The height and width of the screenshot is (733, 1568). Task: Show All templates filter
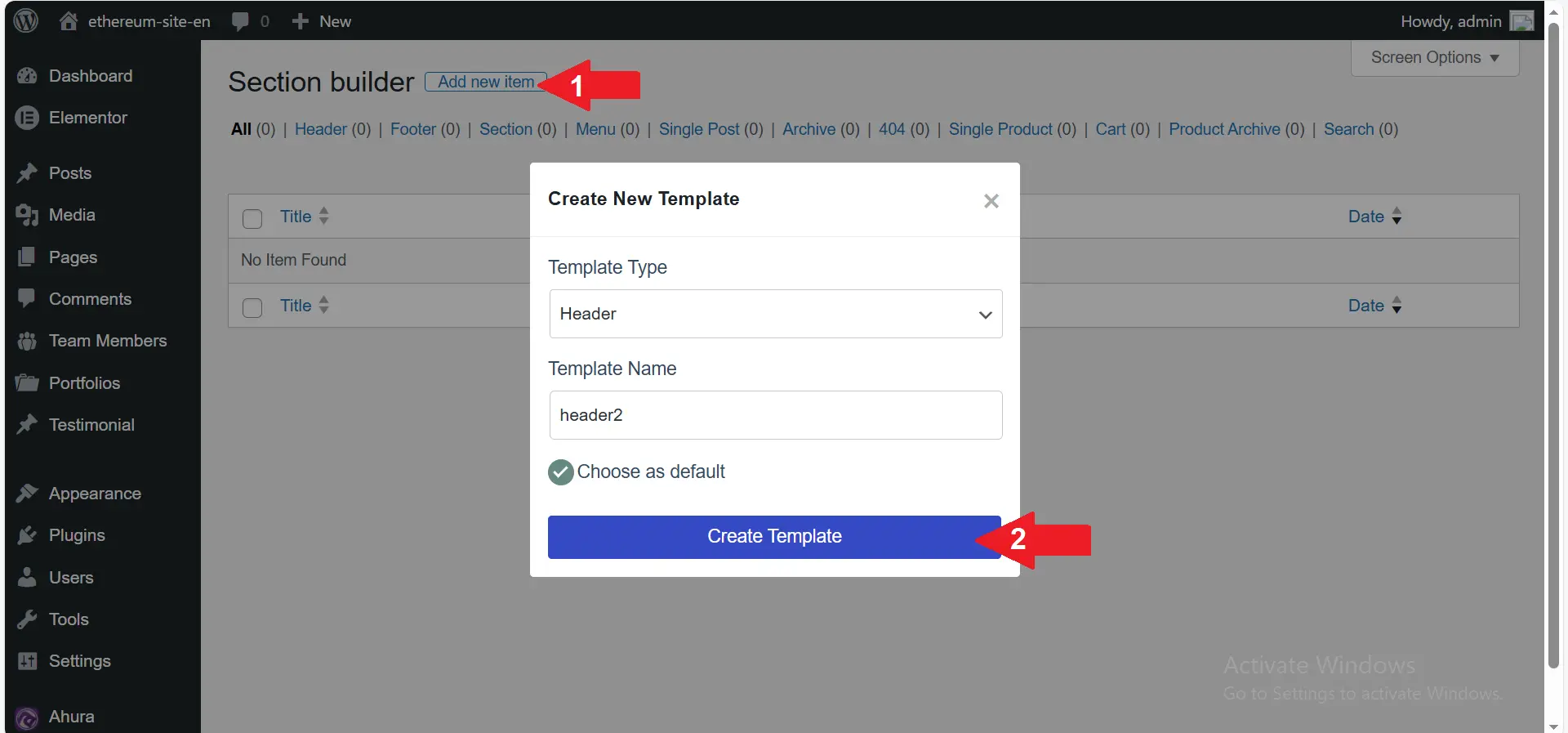(x=241, y=129)
